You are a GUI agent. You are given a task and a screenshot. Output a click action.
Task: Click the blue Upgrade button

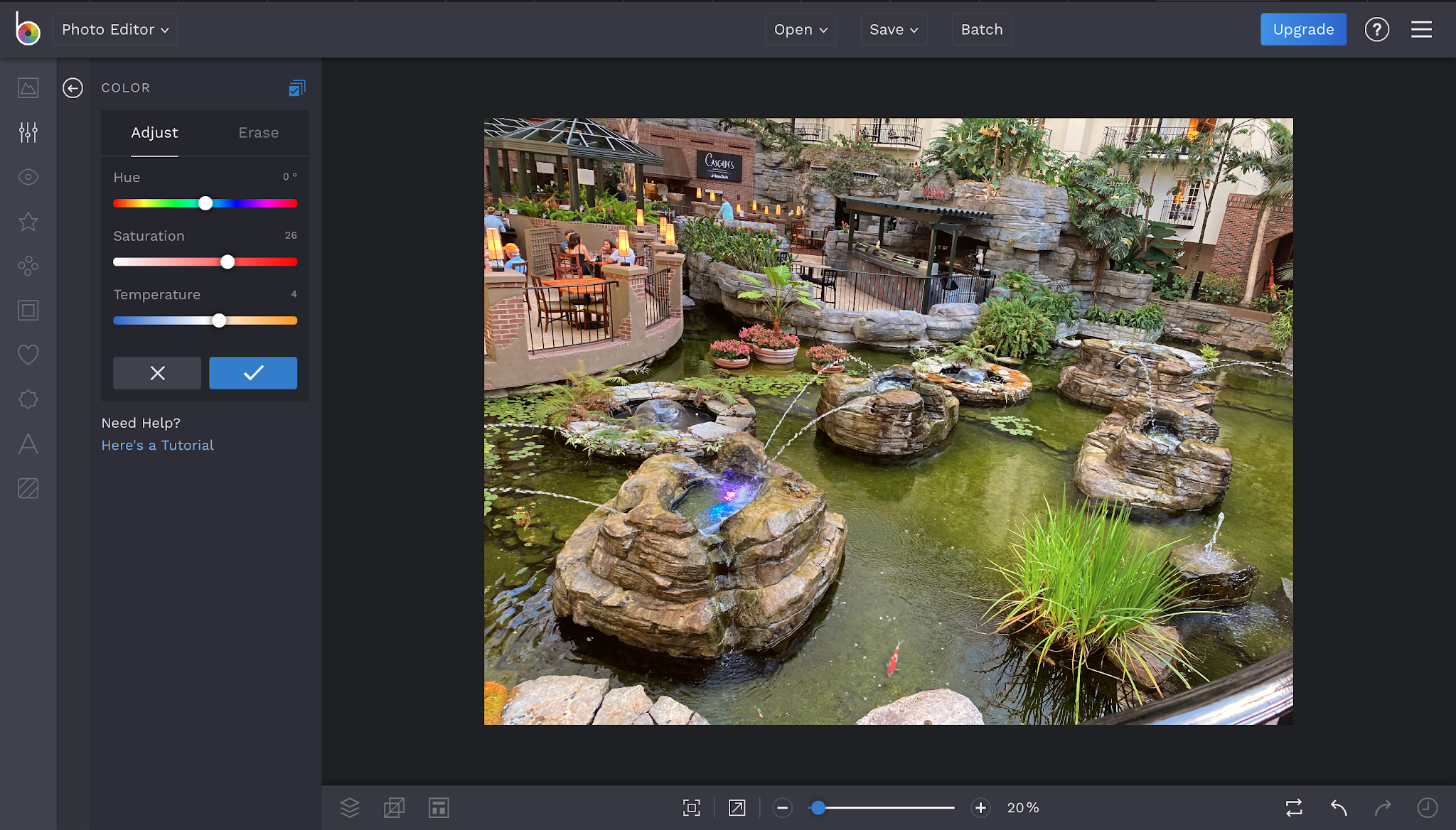1302,29
